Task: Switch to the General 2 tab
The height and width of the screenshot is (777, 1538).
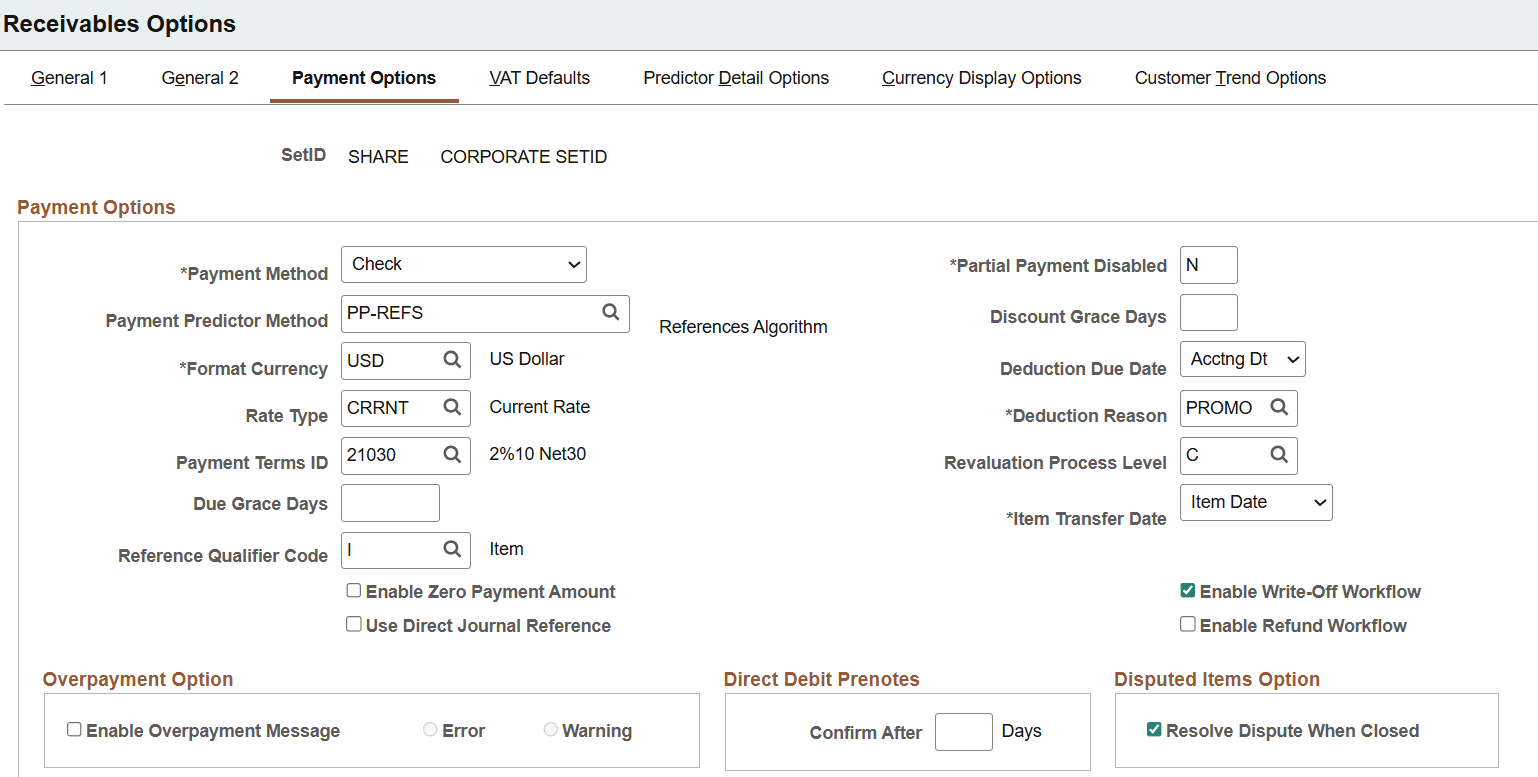Action: click(199, 77)
